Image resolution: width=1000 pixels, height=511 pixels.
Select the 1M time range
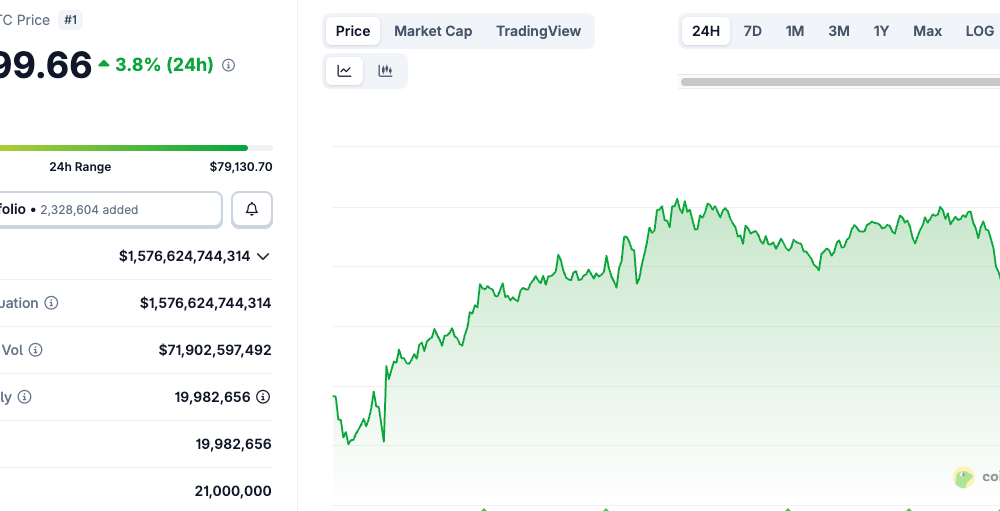(795, 31)
